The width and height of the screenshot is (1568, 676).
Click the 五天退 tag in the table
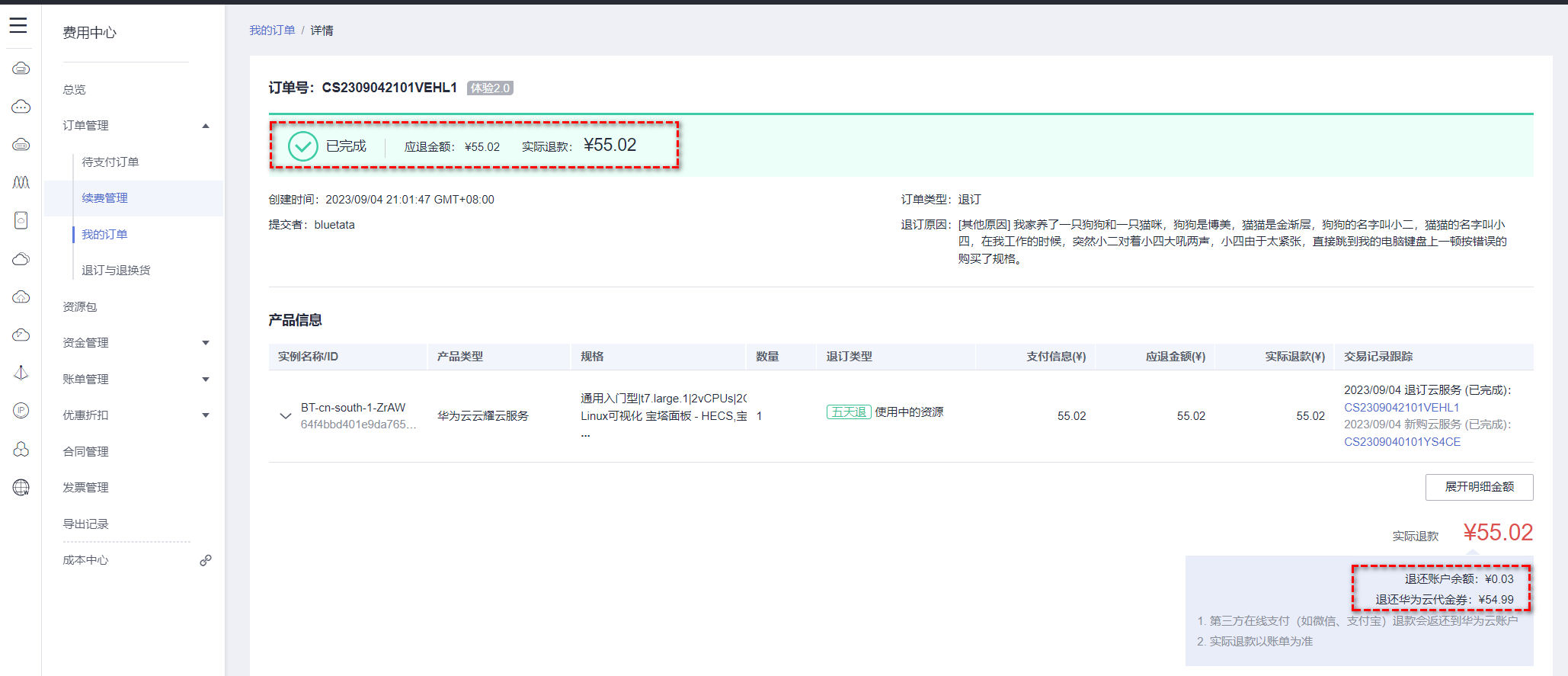pyautogui.click(x=849, y=412)
